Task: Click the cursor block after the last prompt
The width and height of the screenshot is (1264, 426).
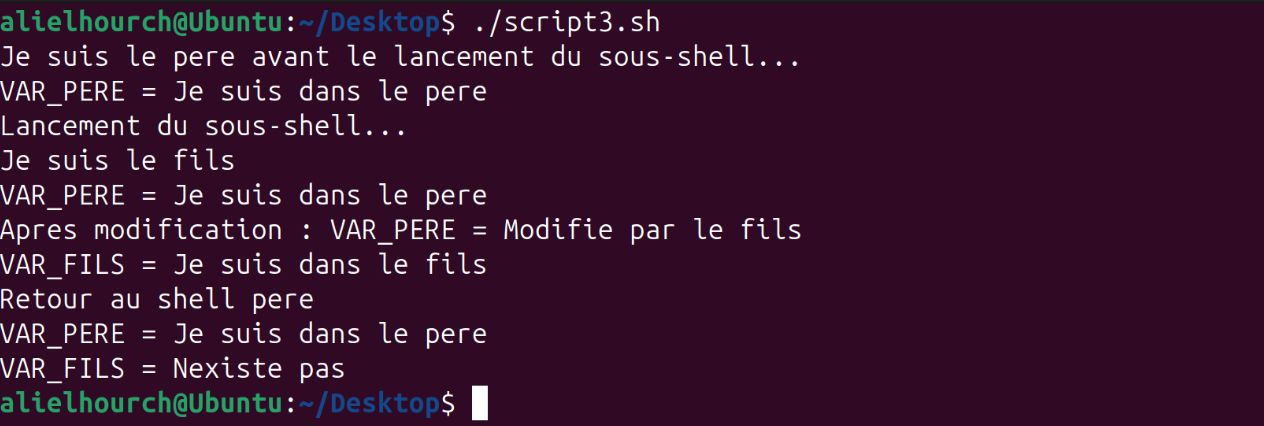Action: coord(480,403)
